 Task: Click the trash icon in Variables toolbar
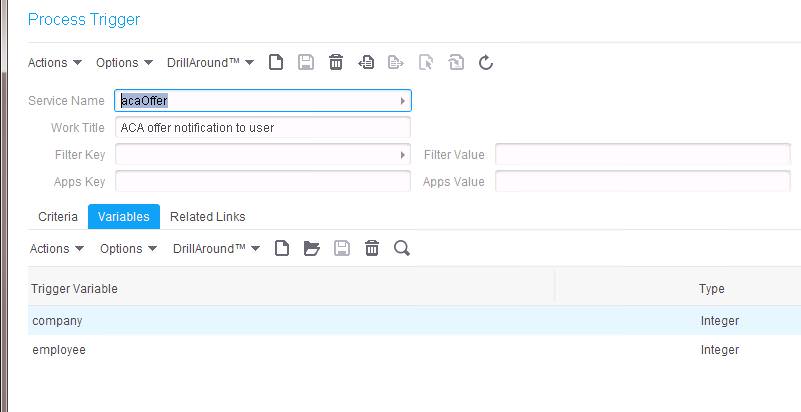click(372, 249)
